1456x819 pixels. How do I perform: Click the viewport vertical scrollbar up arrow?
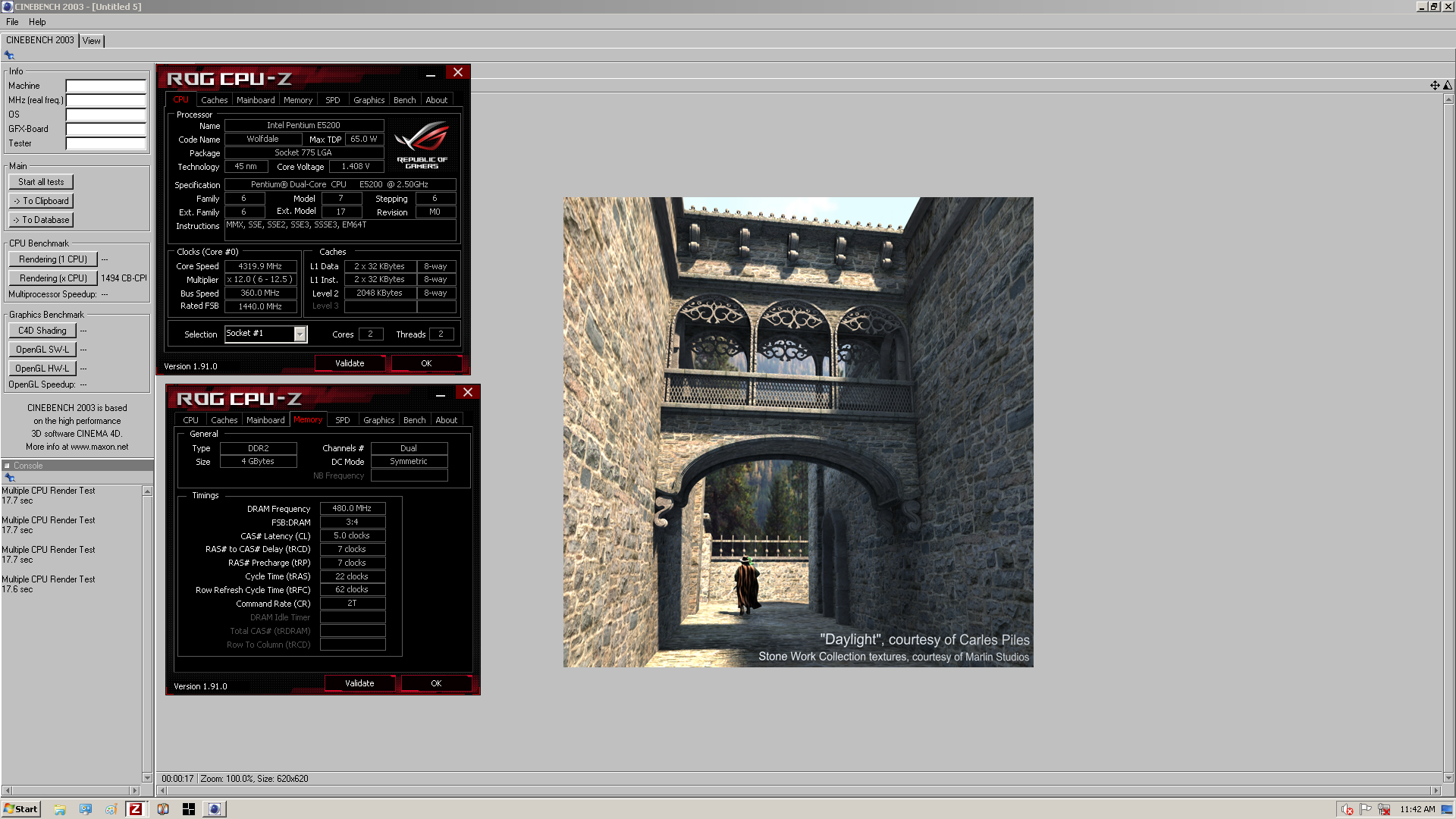[1448, 99]
